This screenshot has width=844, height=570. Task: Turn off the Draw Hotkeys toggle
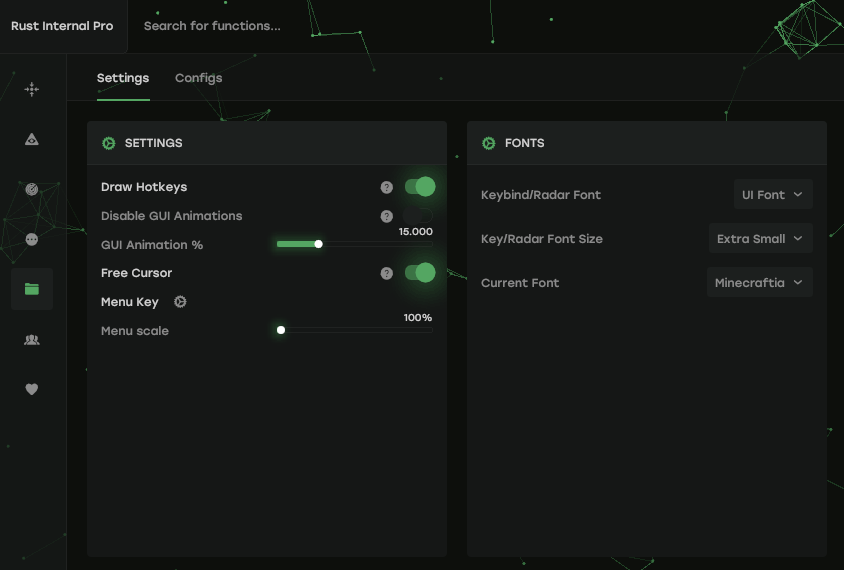[x=420, y=187]
